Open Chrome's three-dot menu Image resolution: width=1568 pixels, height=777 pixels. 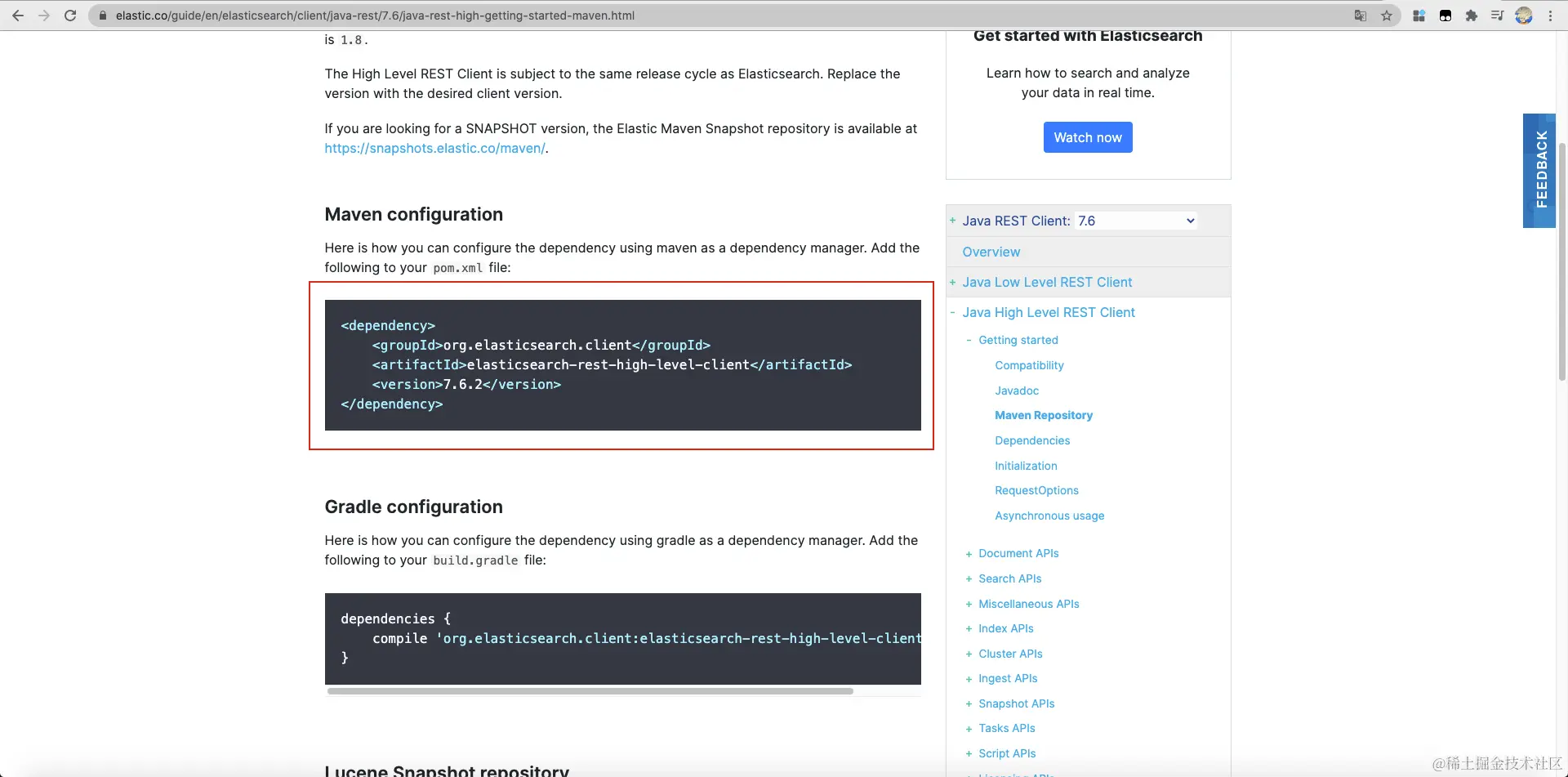point(1550,16)
